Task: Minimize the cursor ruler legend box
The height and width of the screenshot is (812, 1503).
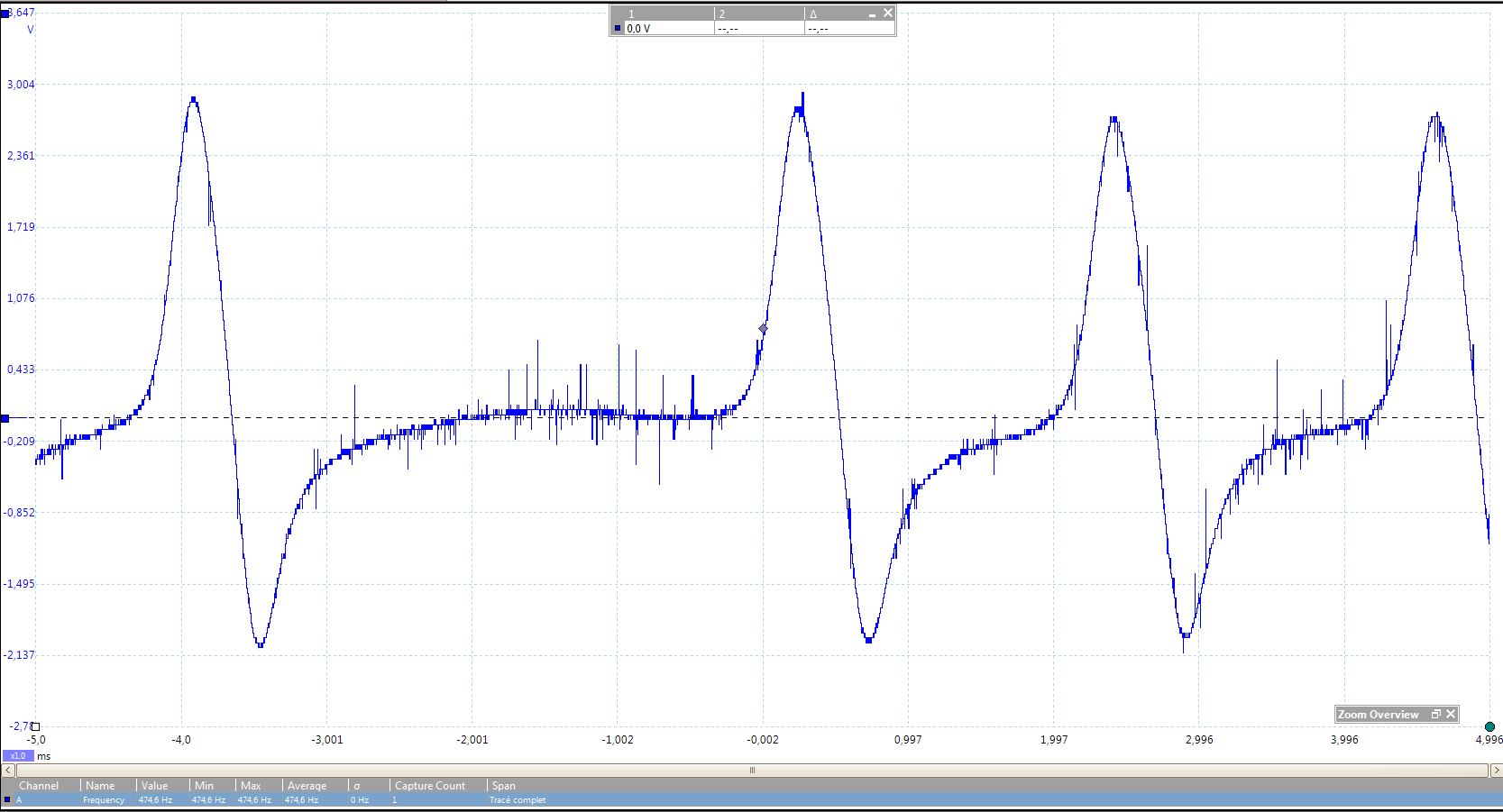Action: 872,14
